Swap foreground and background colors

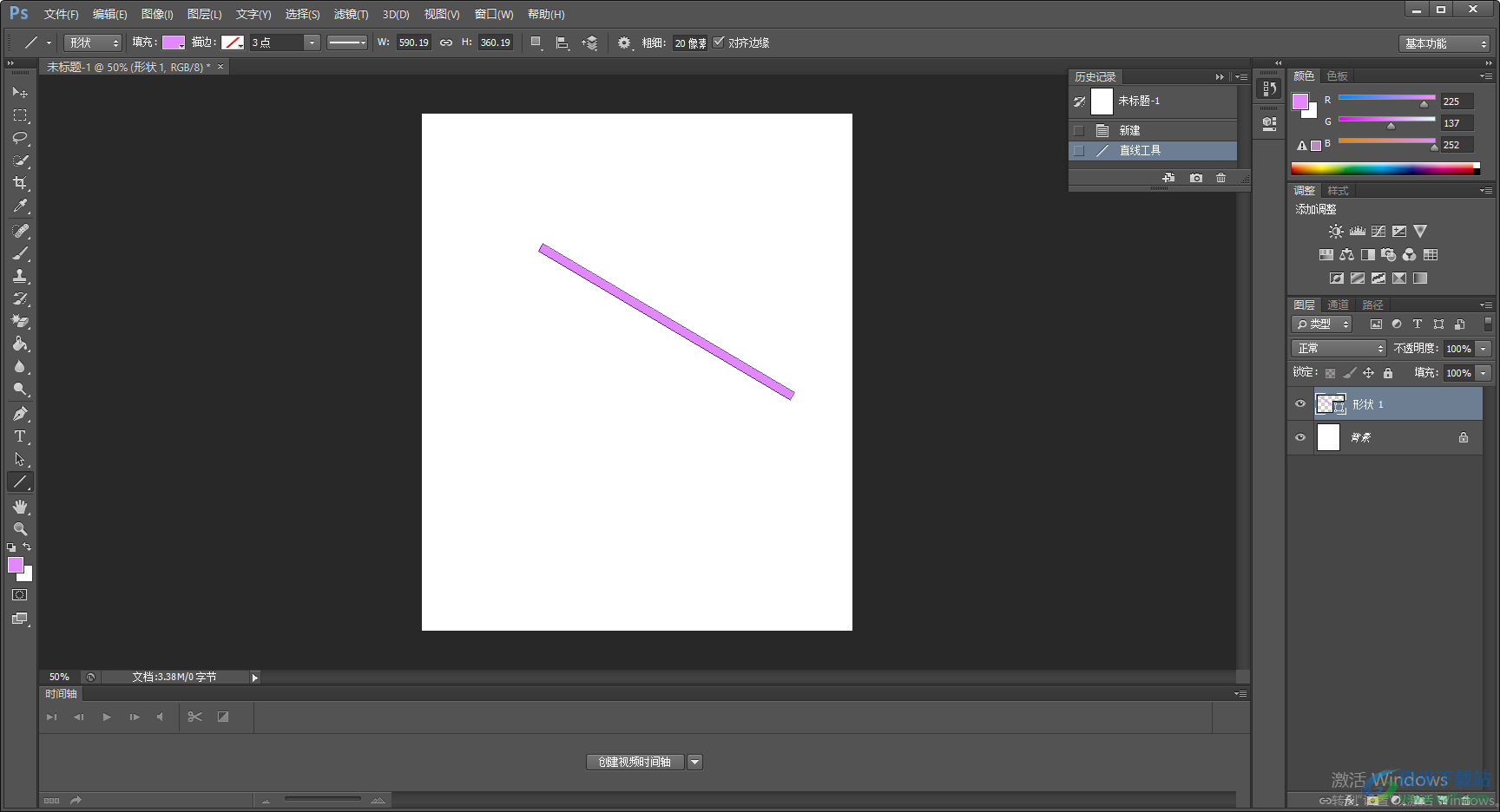pyautogui.click(x=27, y=547)
